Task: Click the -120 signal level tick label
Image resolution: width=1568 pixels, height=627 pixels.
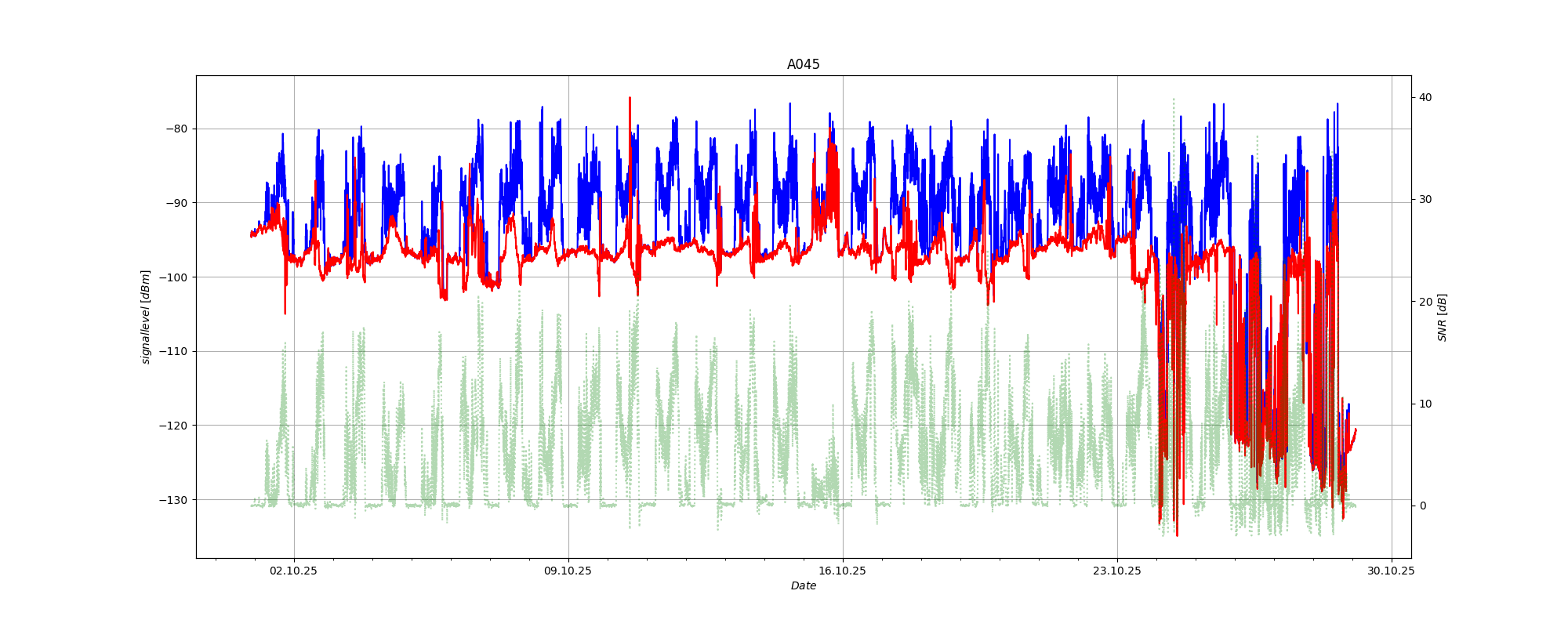Action: coord(173,426)
